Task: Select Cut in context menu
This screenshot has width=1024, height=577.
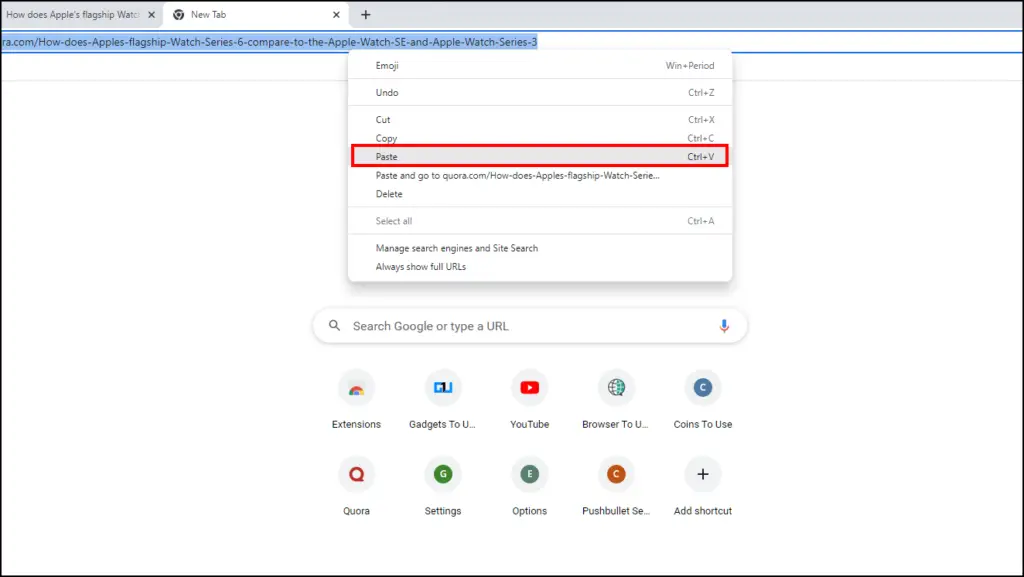Action: [x=540, y=119]
